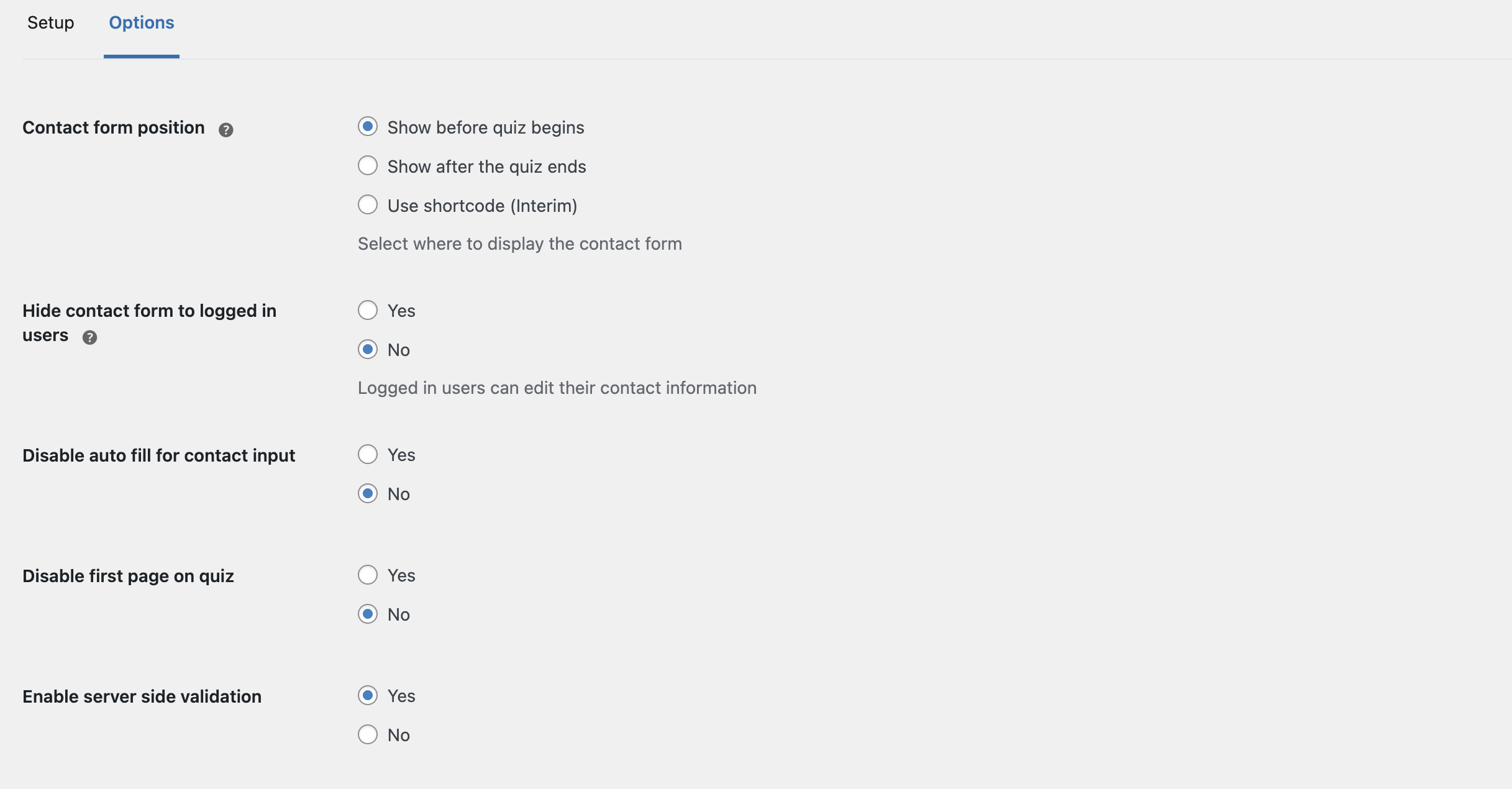
Task: Click the "Enable server side validation" heading
Action: (142, 696)
